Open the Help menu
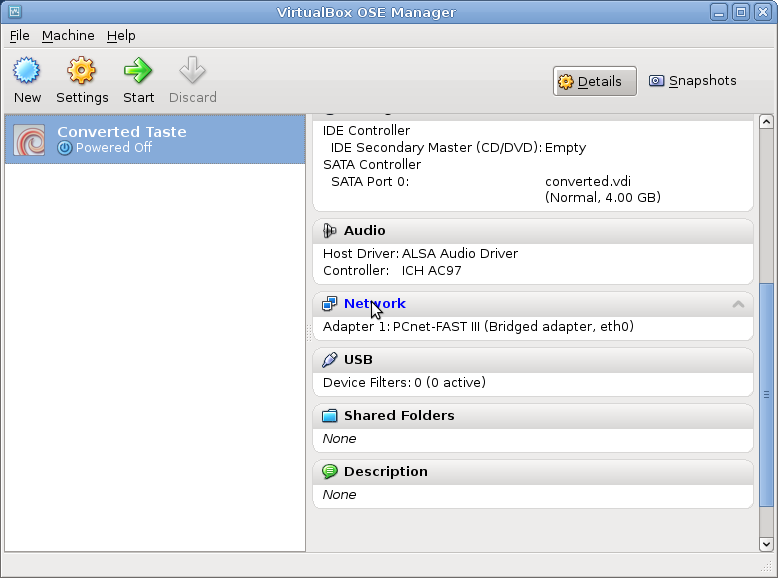Screen dimensions: 778x578 click(x=121, y=36)
